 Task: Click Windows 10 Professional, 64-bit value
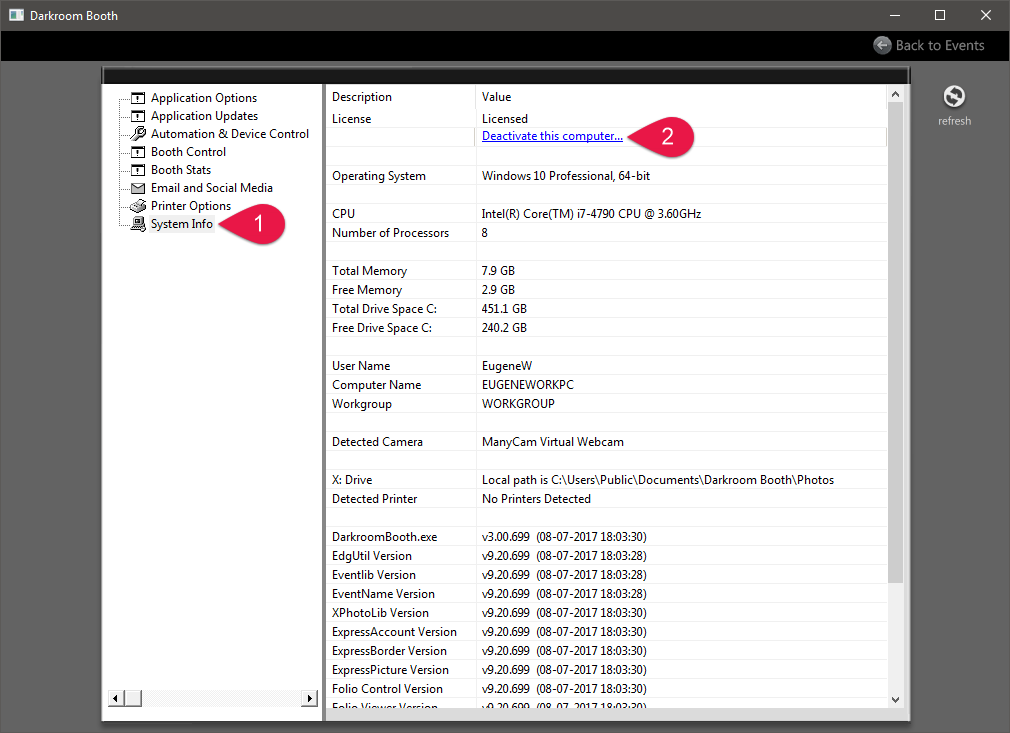coord(566,176)
